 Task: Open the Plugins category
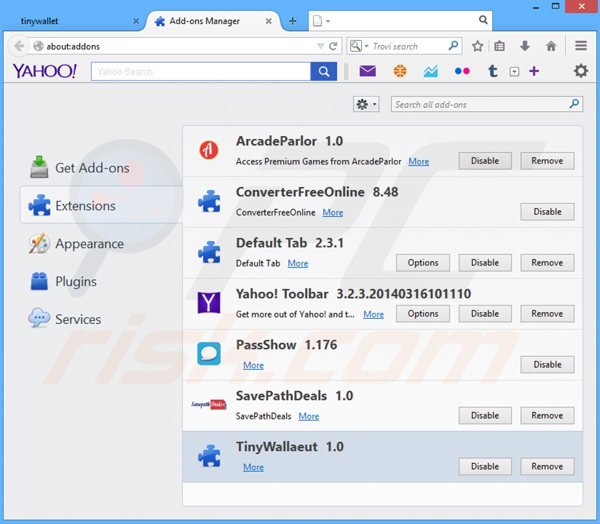coord(63,281)
